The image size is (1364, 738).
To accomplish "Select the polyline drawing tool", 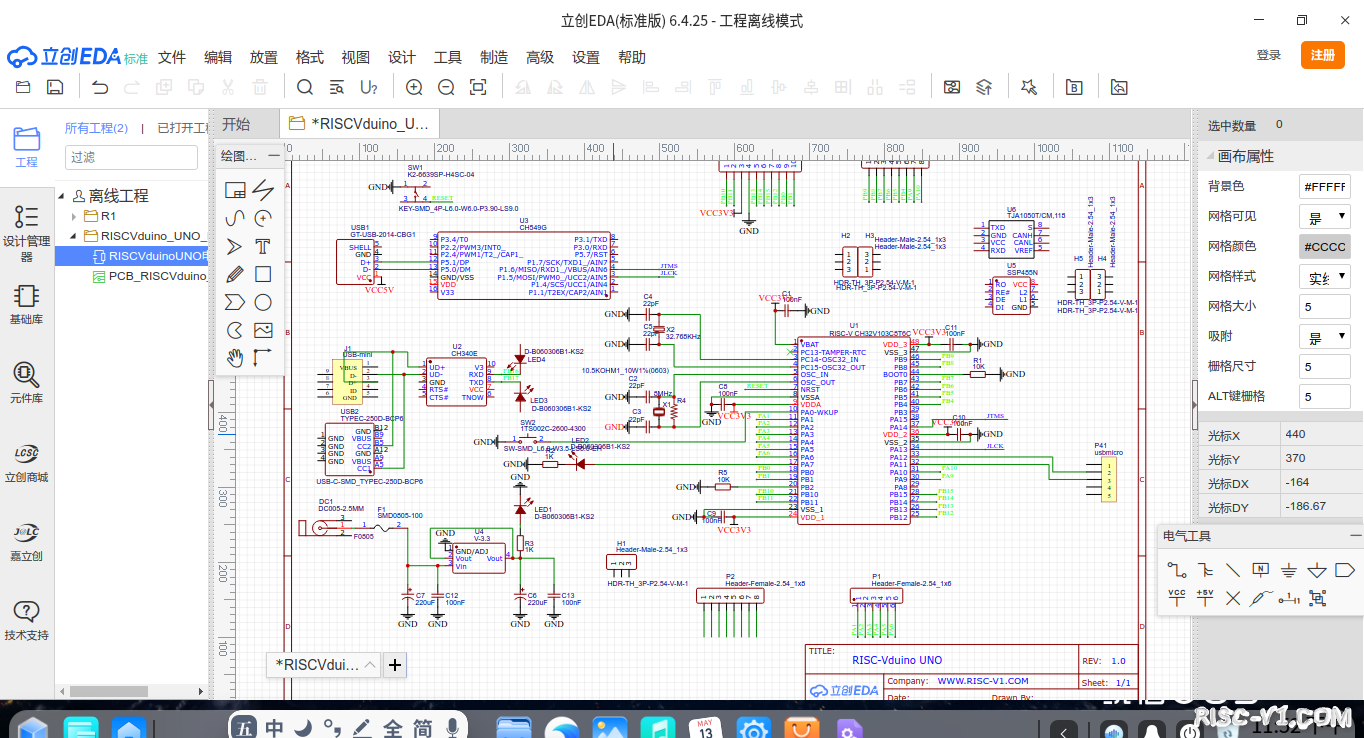I will [263, 190].
